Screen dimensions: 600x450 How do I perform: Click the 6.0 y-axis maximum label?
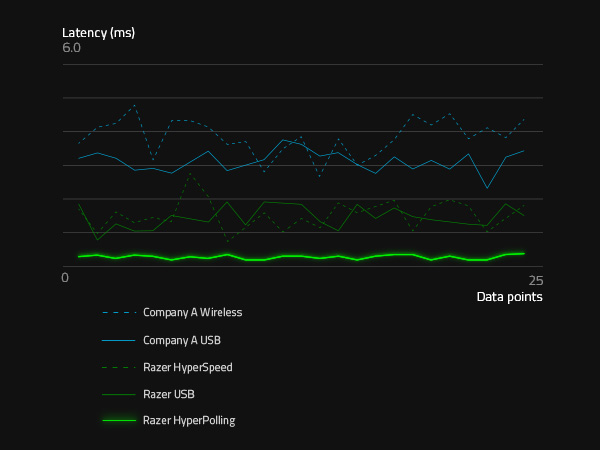[71, 48]
